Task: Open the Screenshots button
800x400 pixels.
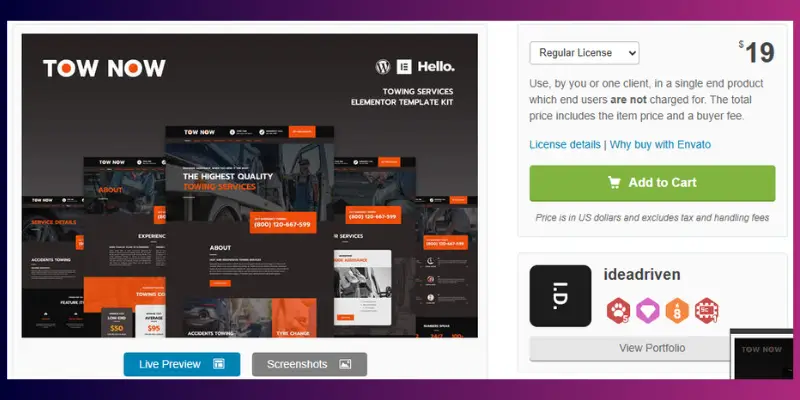Action: (x=309, y=364)
